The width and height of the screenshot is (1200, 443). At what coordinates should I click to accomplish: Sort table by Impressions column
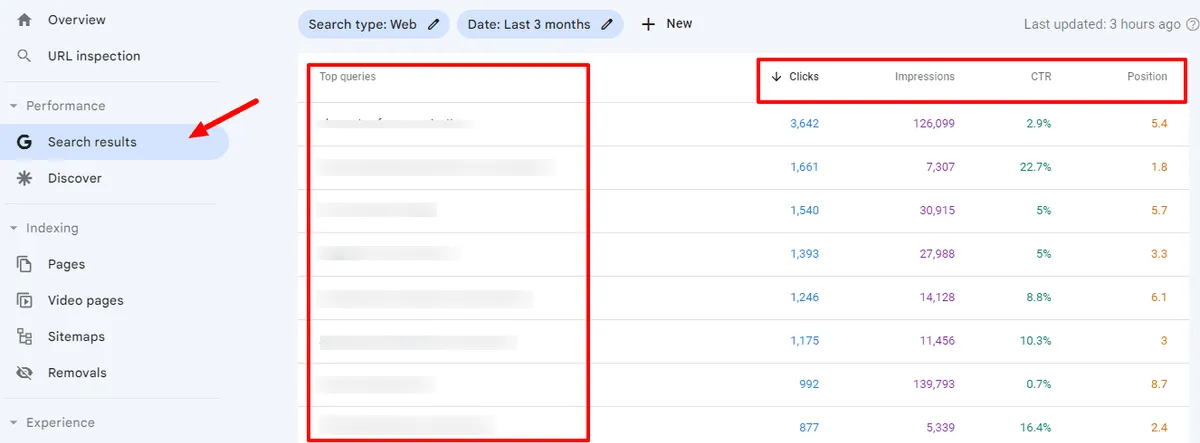[x=924, y=76]
